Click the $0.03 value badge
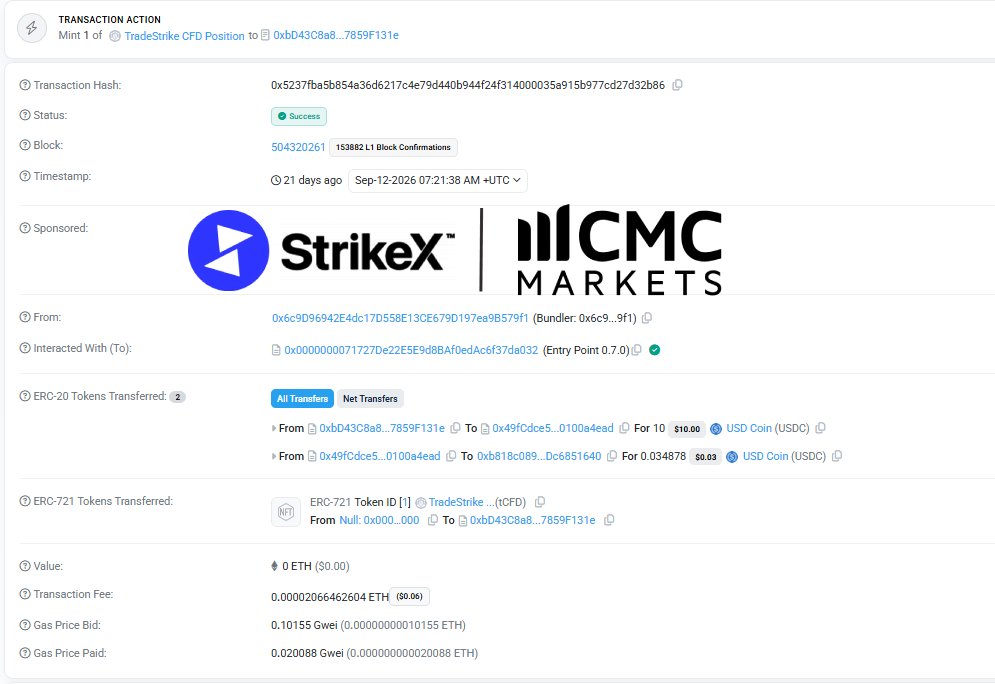 (x=706, y=457)
